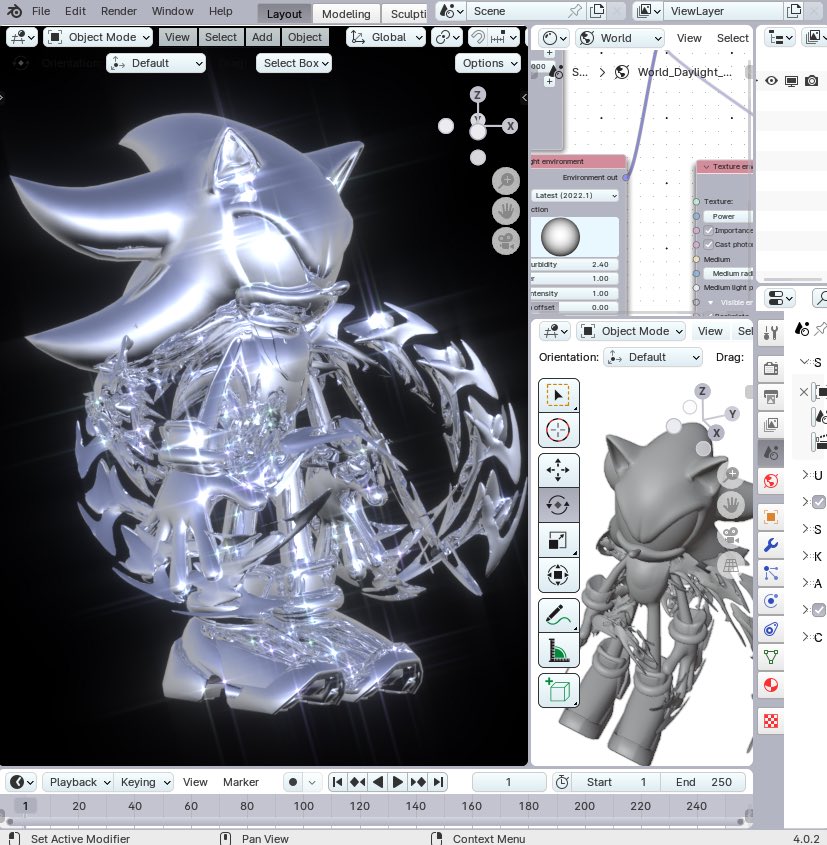Select the Measure tool
The width and height of the screenshot is (827, 845).
pos(559,649)
